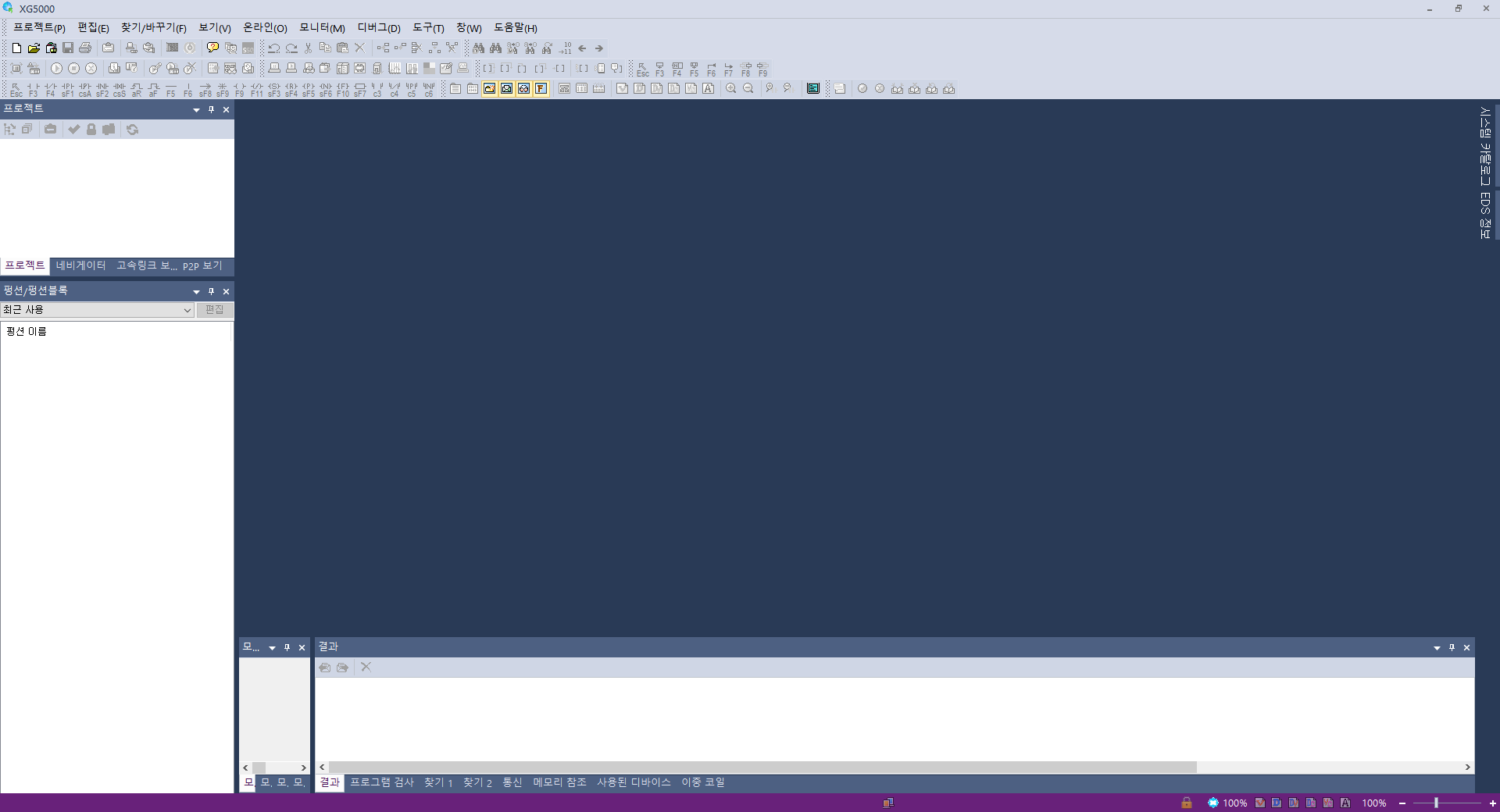Click the zoom minus button in status bar
1500x812 pixels.
(x=1402, y=803)
